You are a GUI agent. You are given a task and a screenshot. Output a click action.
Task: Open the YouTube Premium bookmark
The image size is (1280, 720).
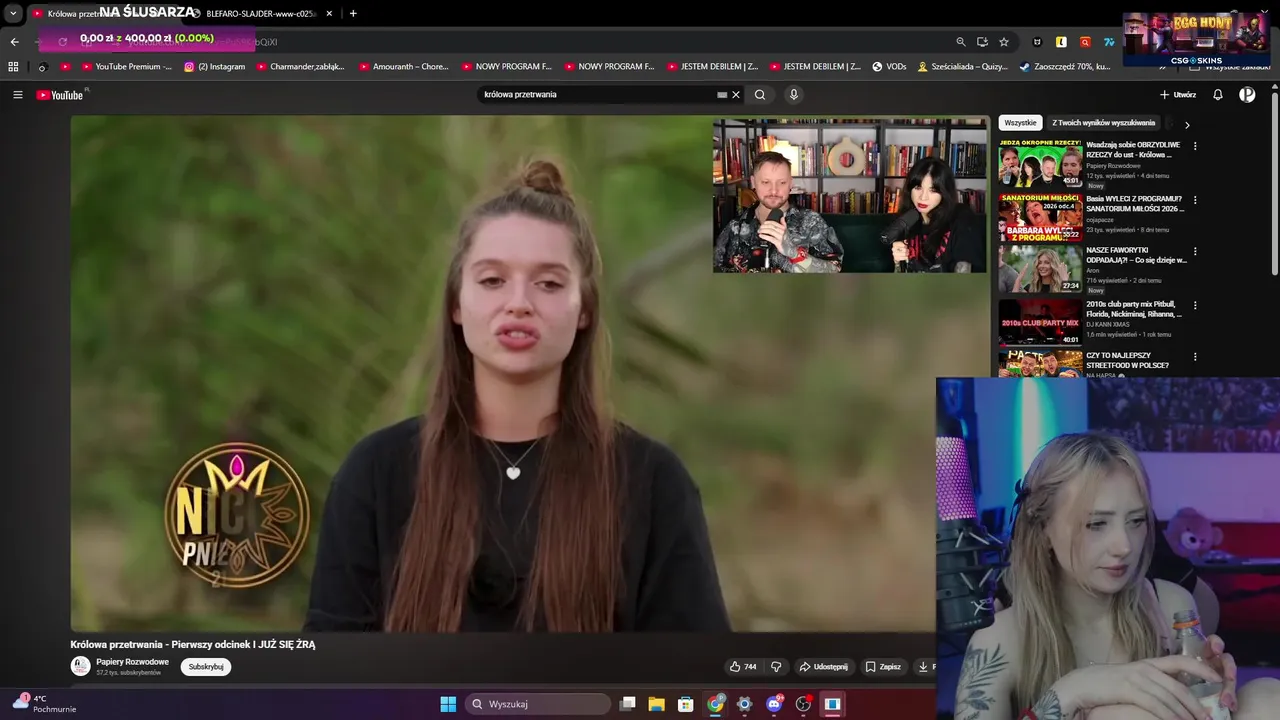pos(127,67)
